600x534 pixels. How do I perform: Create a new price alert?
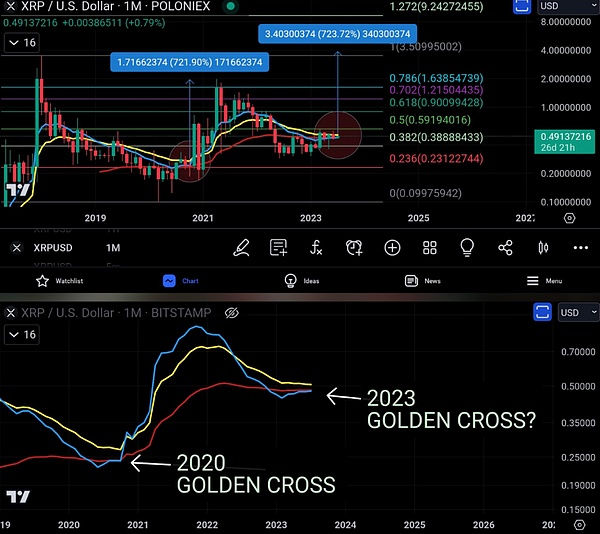pyautogui.click(x=354, y=248)
